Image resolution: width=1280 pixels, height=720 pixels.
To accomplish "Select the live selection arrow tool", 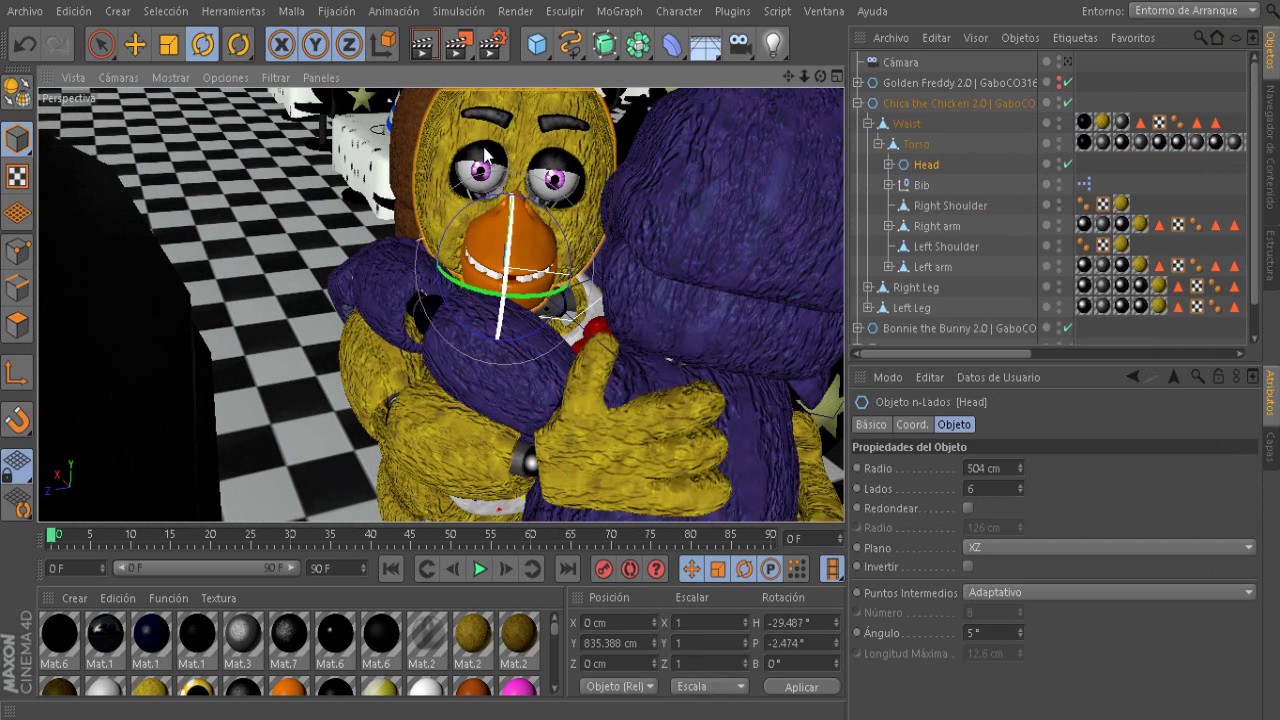I will tap(100, 44).
